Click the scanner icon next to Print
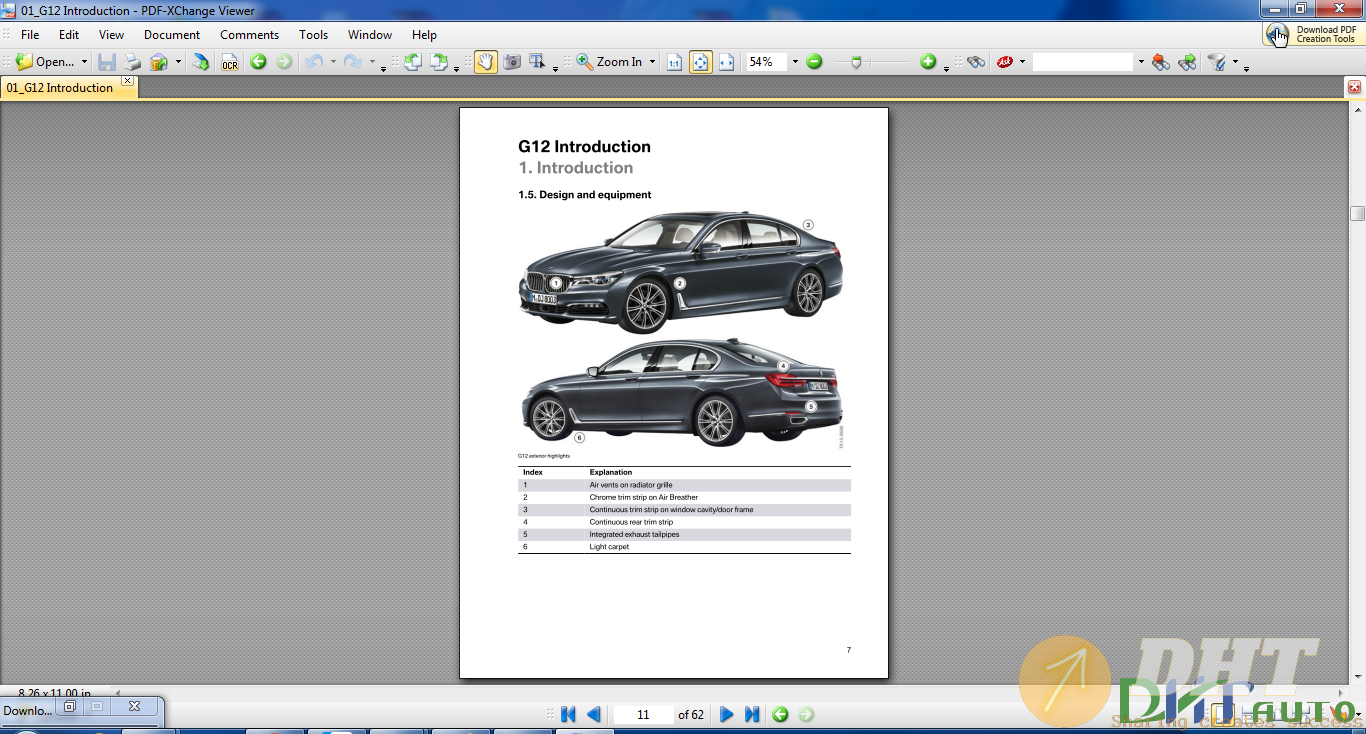The height and width of the screenshot is (734, 1366). coord(159,62)
